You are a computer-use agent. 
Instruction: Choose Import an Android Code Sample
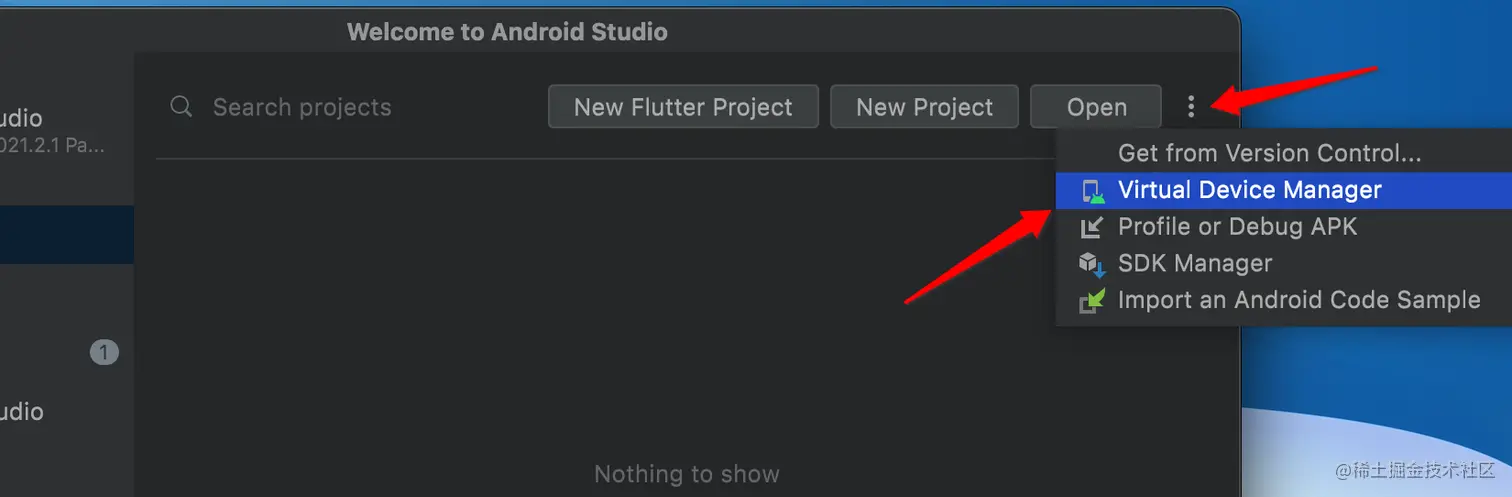pos(1298,300)
